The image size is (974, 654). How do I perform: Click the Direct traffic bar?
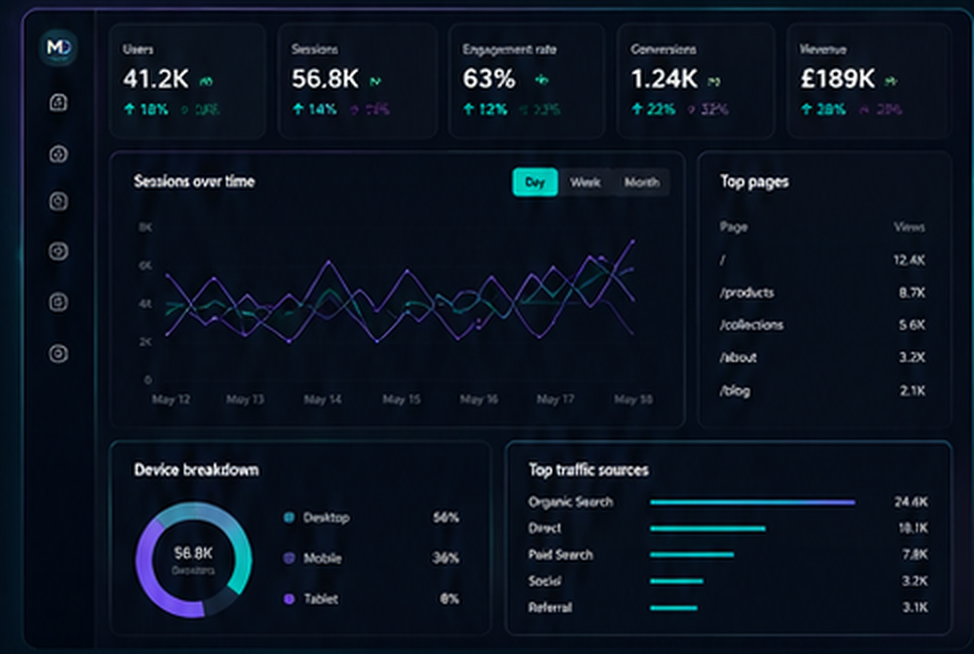coord(708,529)
